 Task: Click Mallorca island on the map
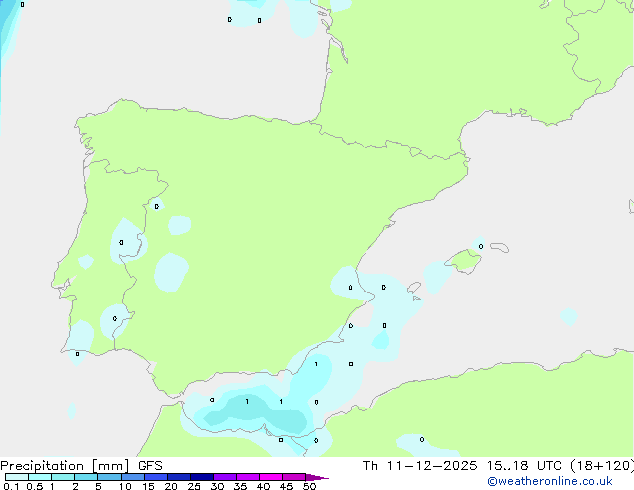tap(465, 261)
